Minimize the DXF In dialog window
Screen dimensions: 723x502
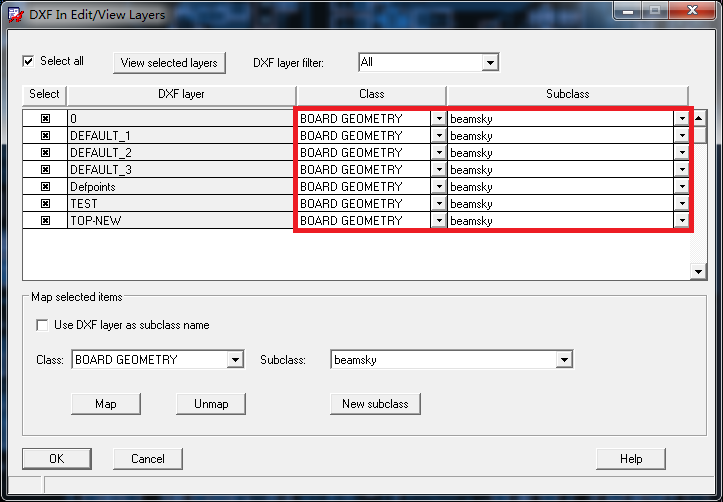point(628,10)
